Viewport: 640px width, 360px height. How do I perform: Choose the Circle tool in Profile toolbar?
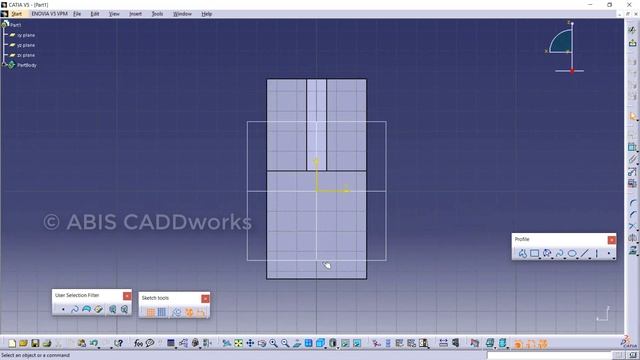[547, 254]
